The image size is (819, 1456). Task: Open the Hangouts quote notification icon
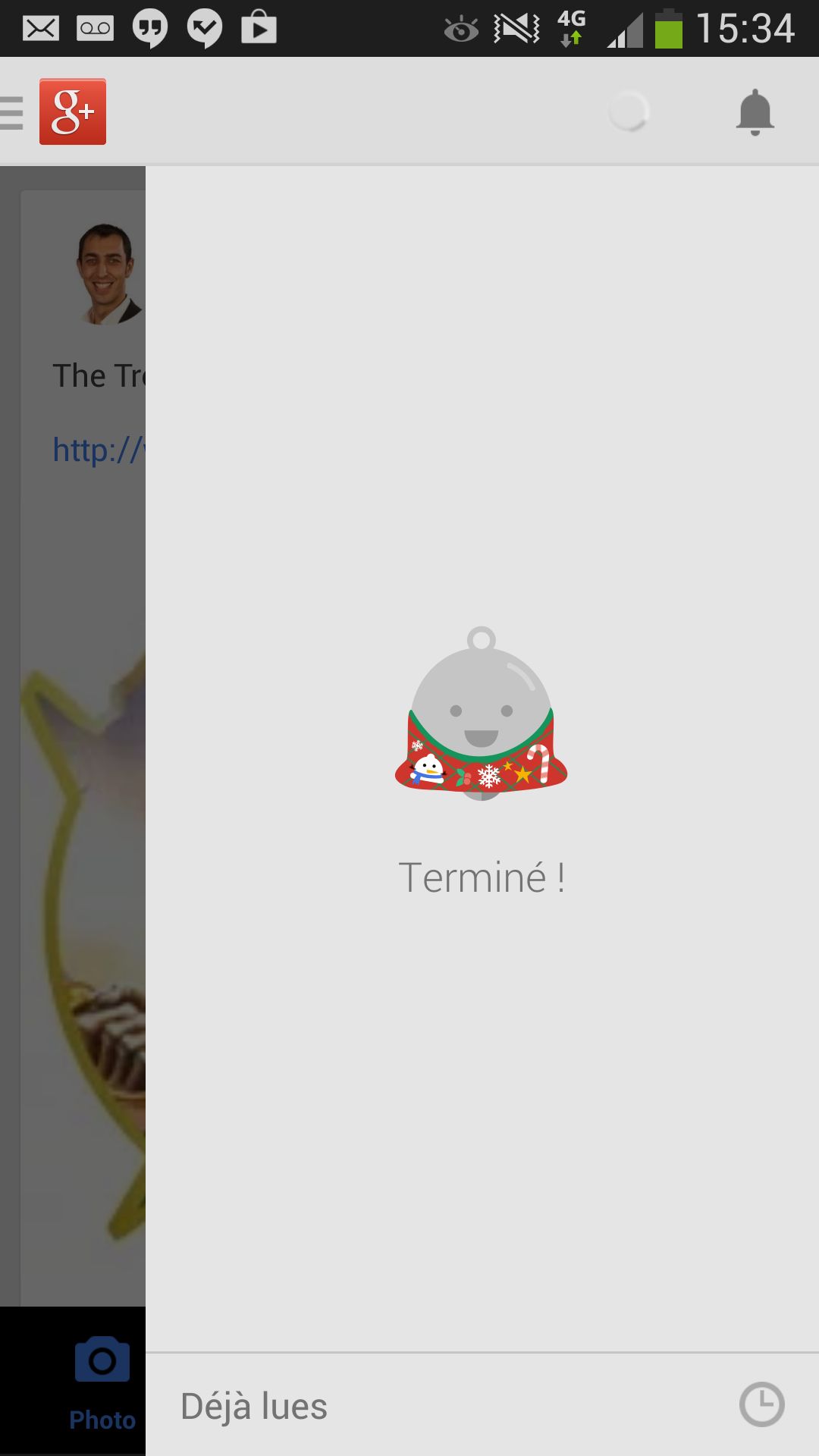[x=150, y=29]
